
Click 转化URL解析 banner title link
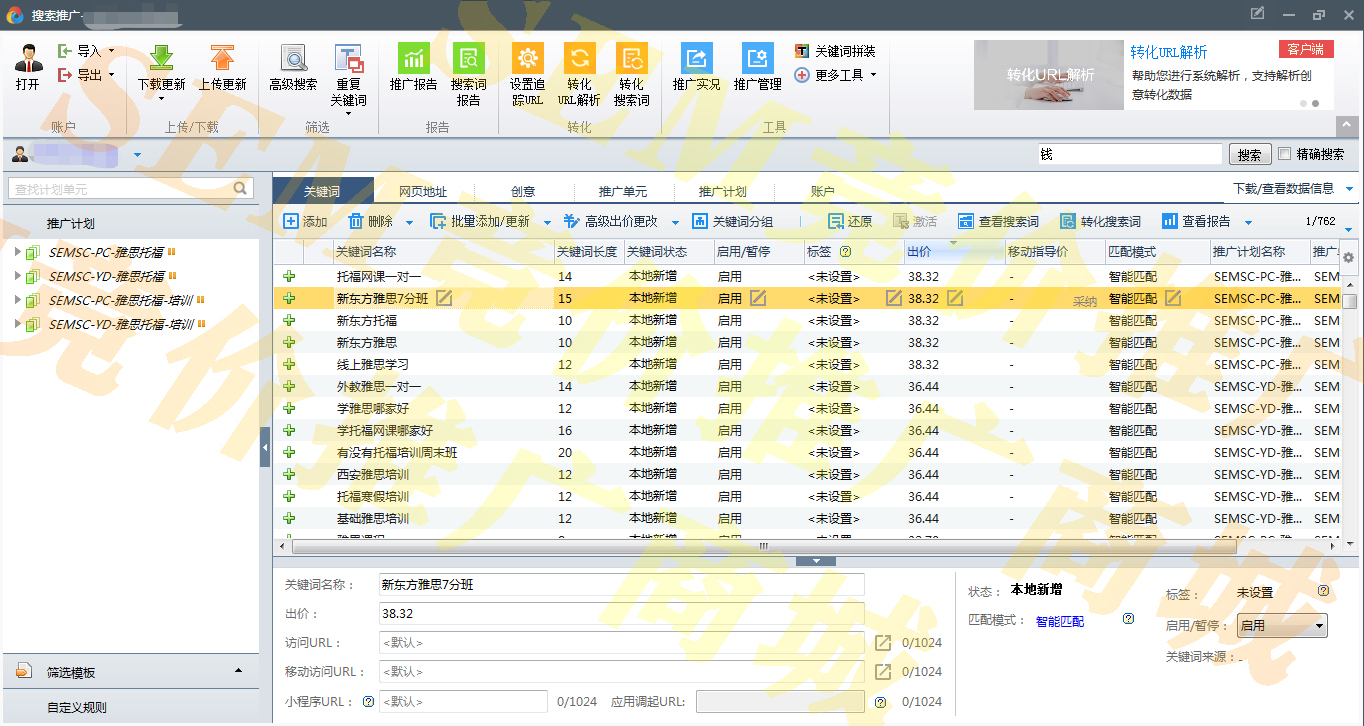[x=1169, y=52]
